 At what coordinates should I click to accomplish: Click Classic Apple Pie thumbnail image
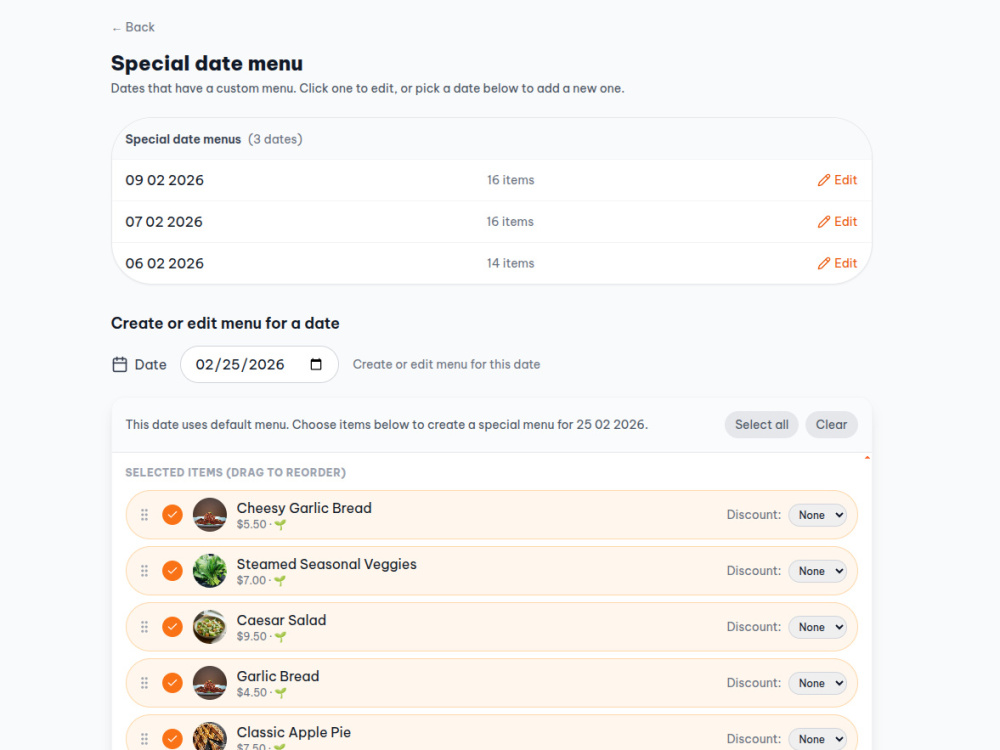(x=210, y=736)
